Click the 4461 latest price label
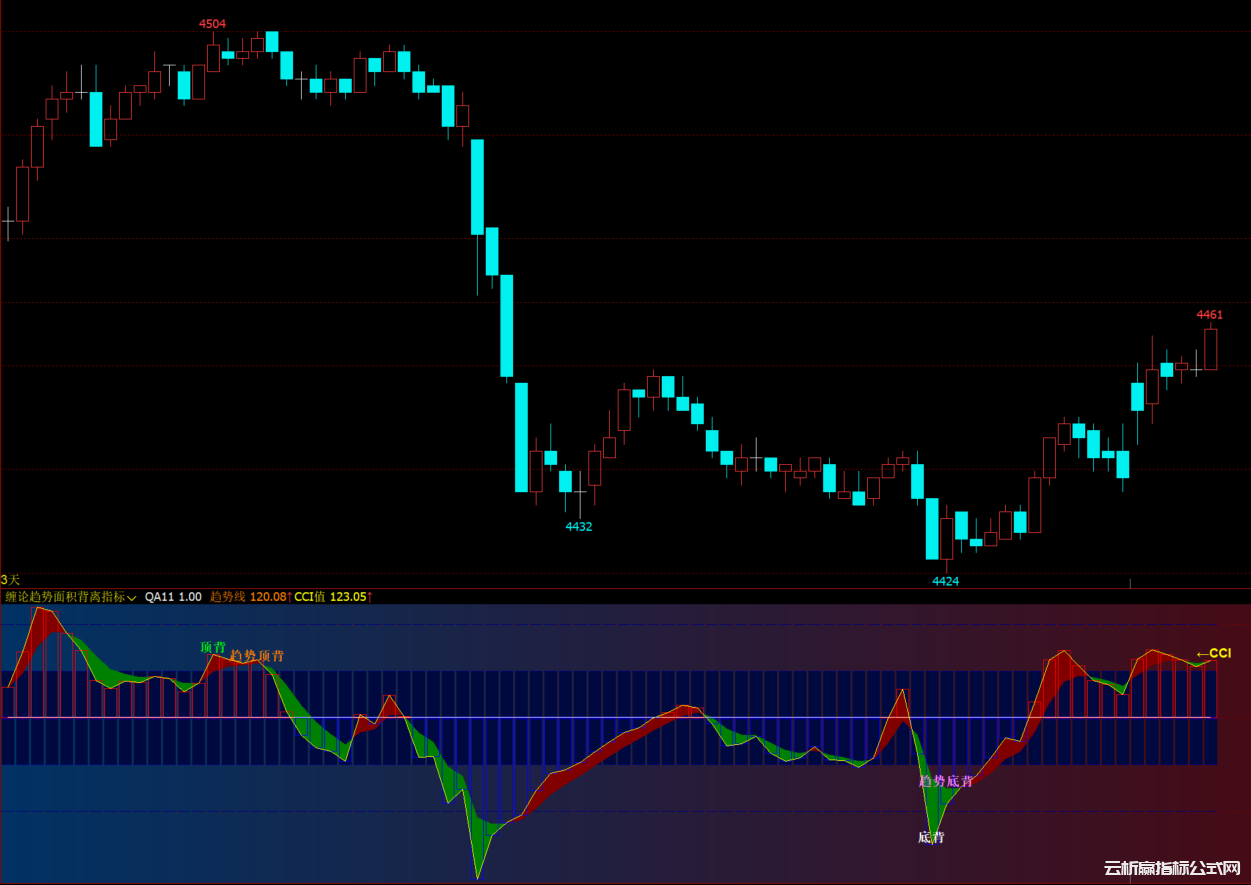The height and width of the screenshot is (885, 1251). [1210, 315]
